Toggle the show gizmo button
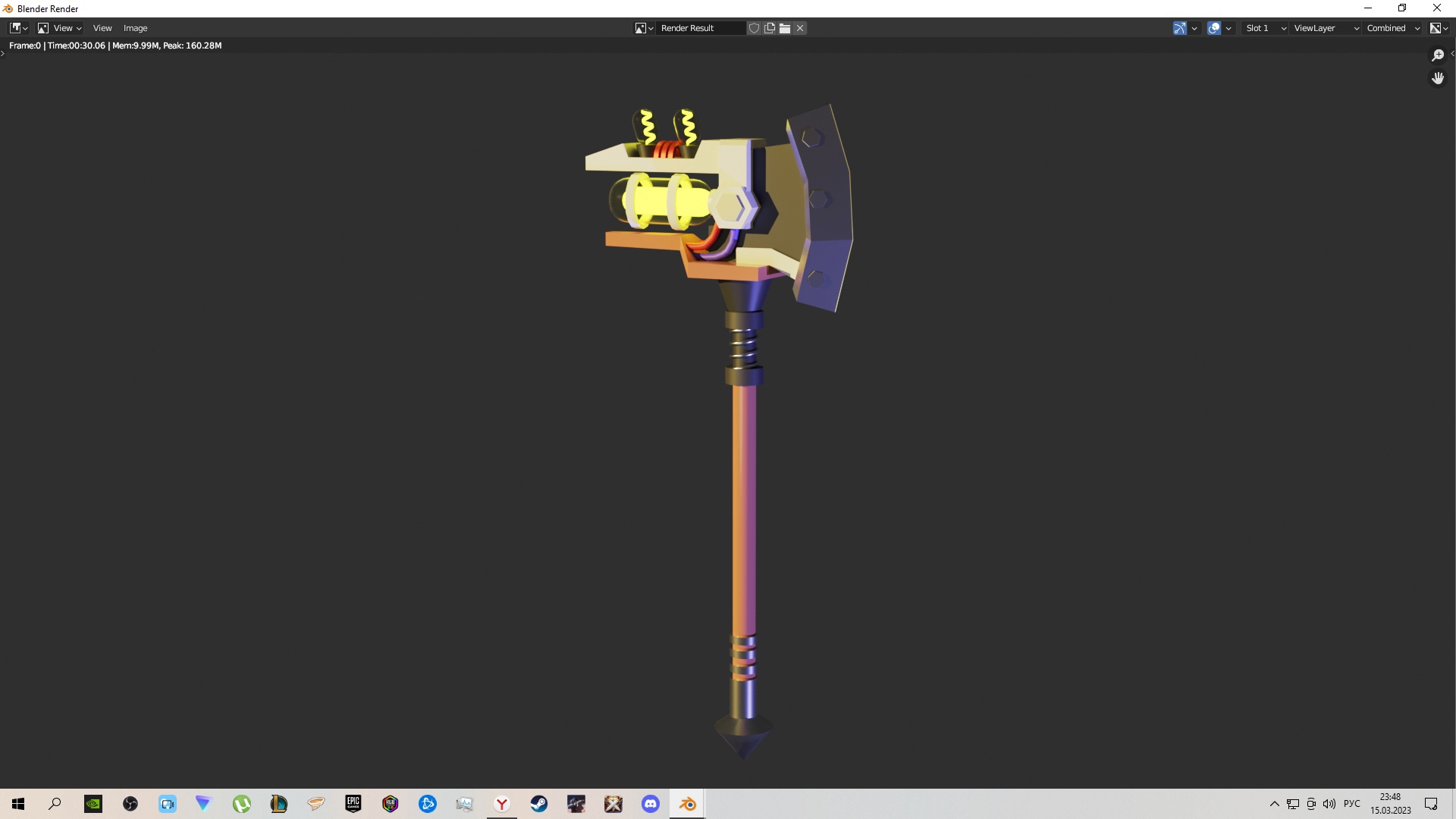Screen dimensions: 1456x819 (x=1180, y=28)
